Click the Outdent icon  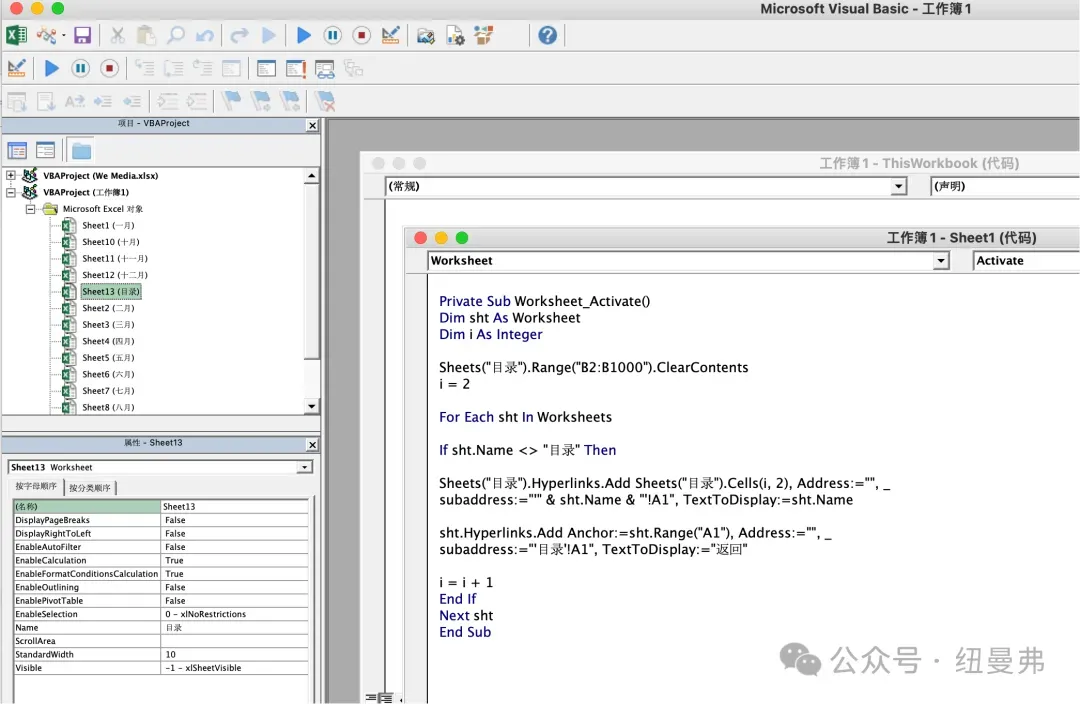pyautogui.click(x=132, y=101)
